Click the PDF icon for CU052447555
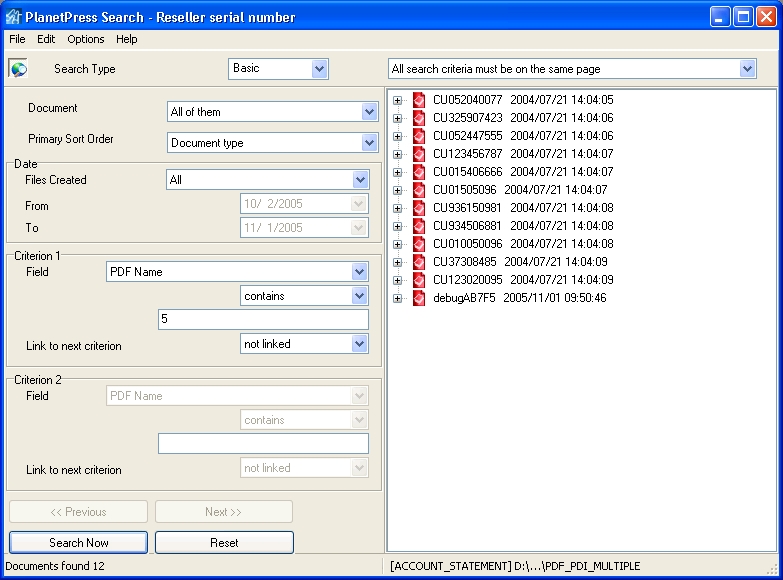Image resolution: width=783 pixels, height=580 pixels. [x=418, y=136]
